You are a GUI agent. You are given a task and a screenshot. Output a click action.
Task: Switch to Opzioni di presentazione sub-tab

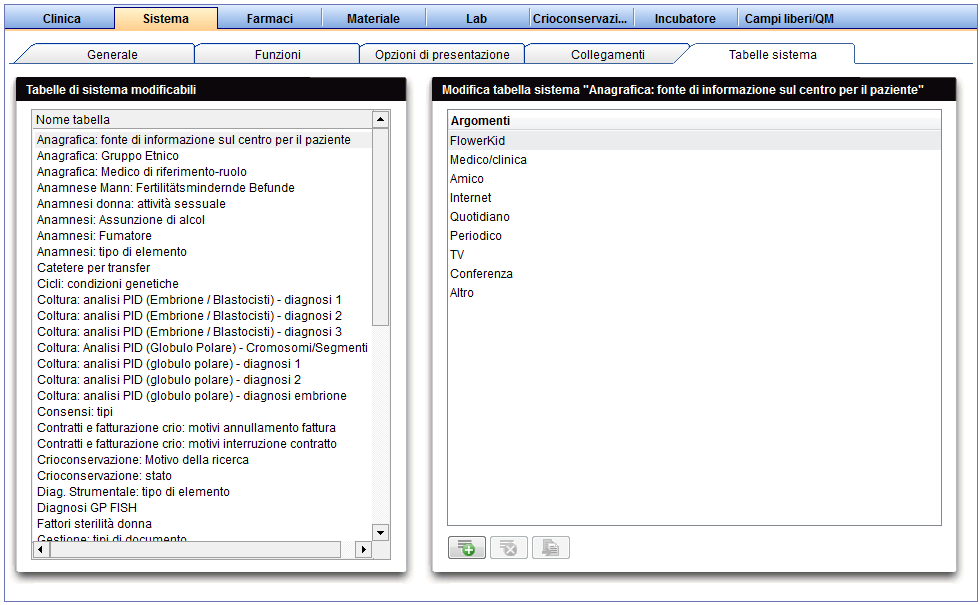click(442, 54)
